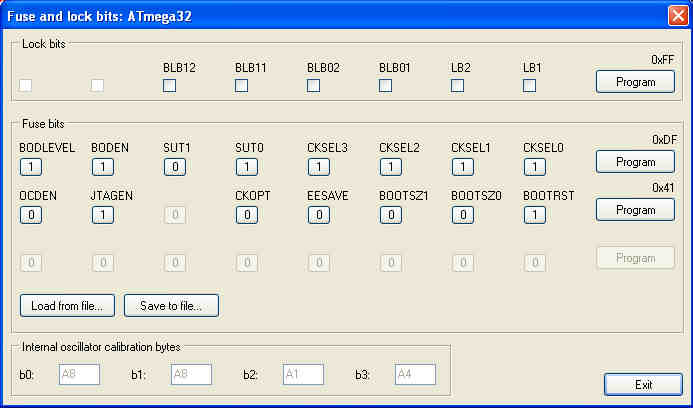Exit the fuse and lock bits dialog
The height and width of the screenshot is (408, 693).
tap(644, 385)
